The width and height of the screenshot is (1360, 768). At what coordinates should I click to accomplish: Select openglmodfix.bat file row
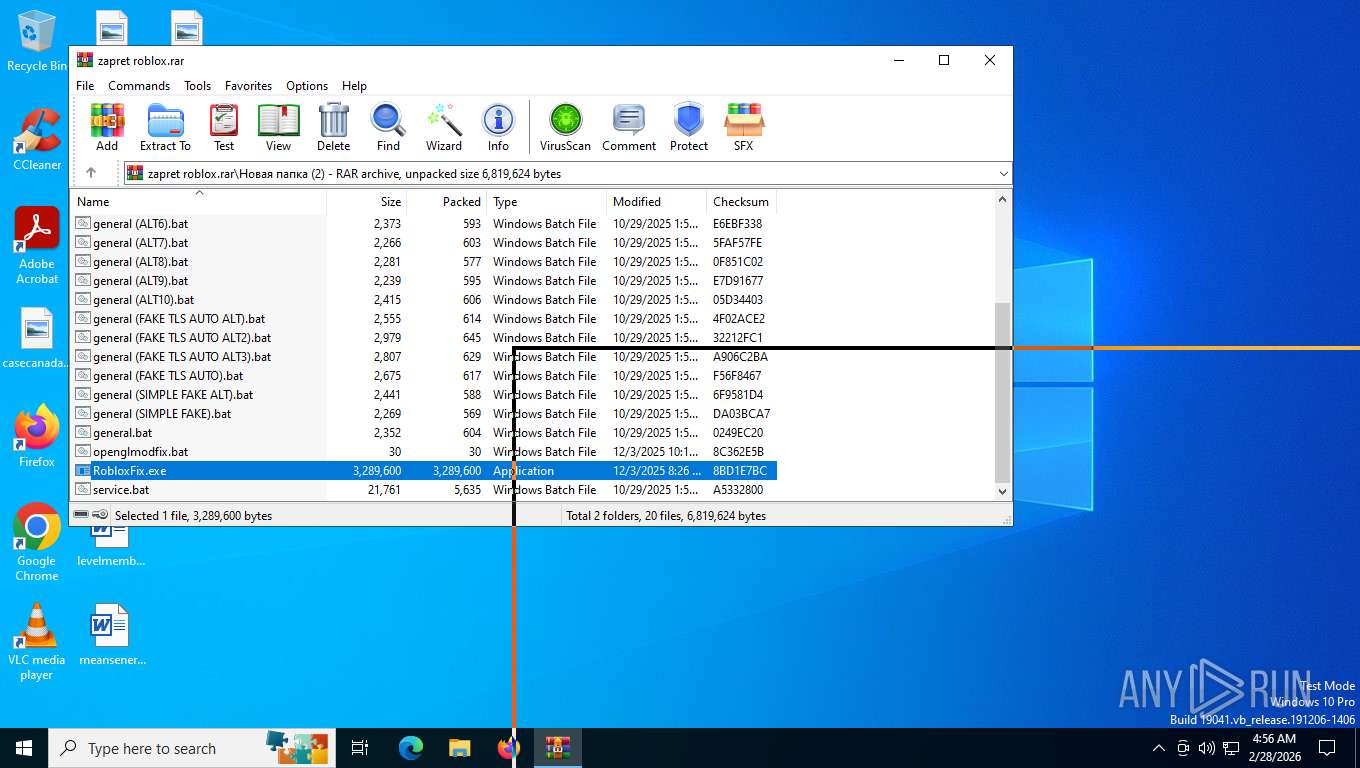[424, 451]
